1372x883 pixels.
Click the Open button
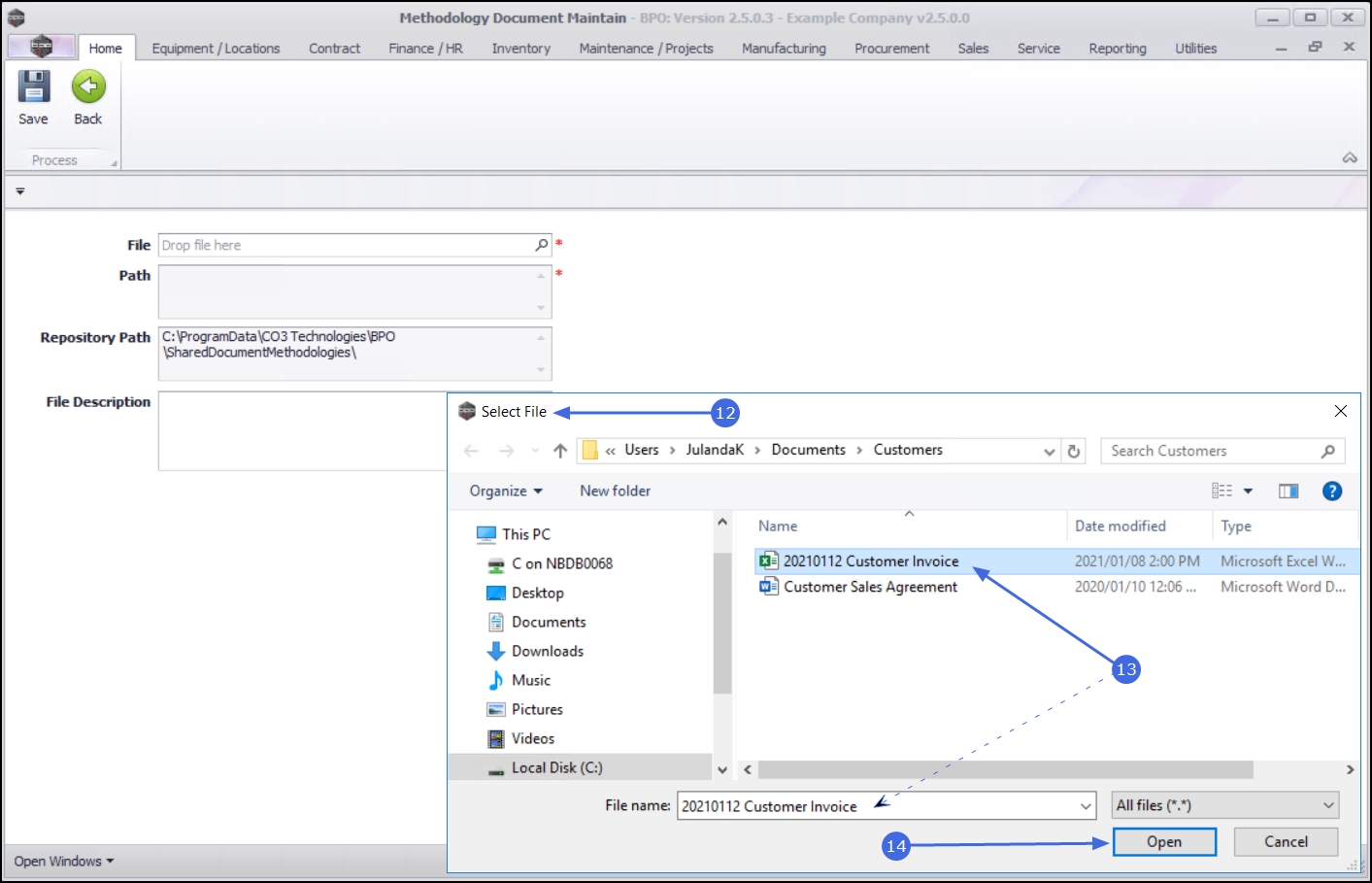point(1164,842)
